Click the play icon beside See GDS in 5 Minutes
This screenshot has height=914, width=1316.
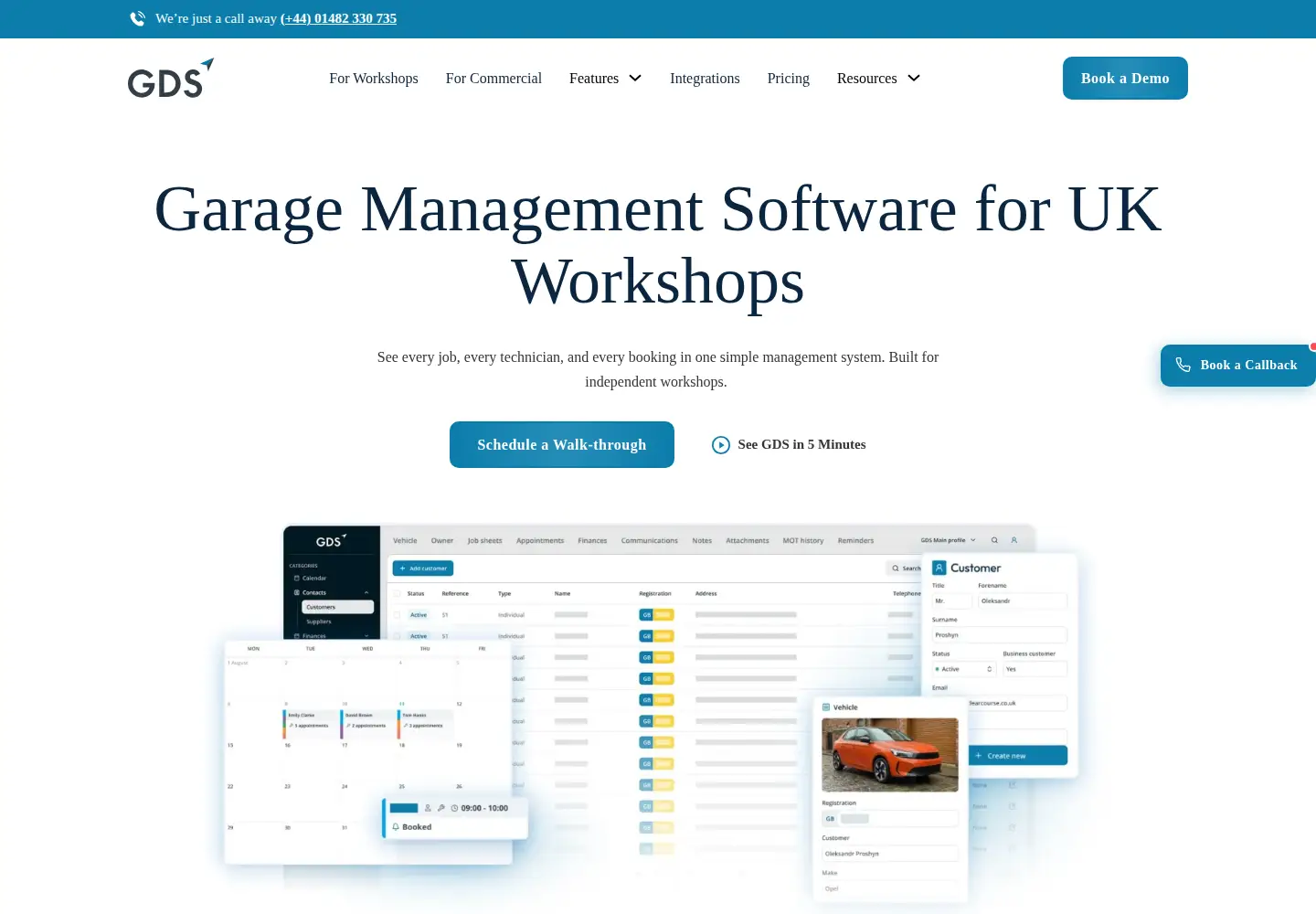[x=721, y=445]
